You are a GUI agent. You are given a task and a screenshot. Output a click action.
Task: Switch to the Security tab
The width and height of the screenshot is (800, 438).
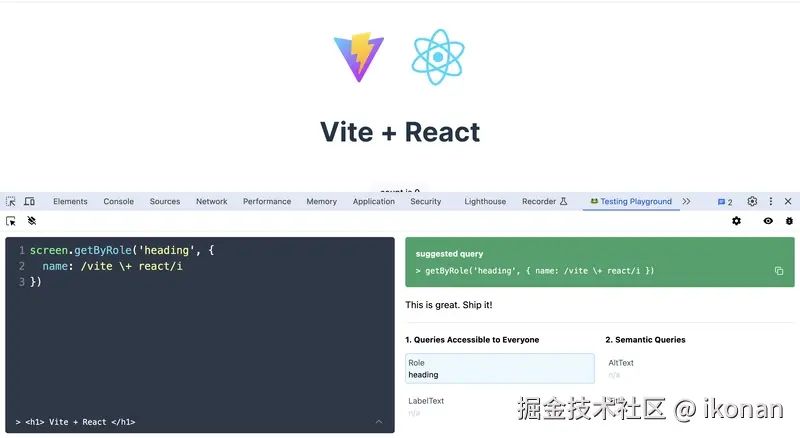426,202
